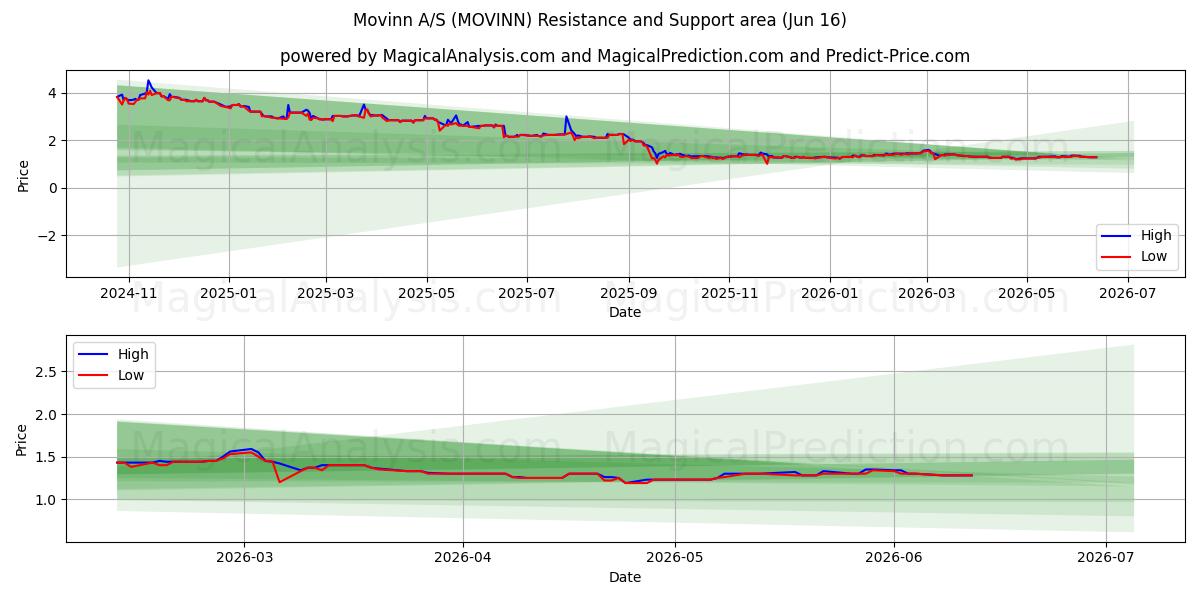Viewport: 1200px width, 600px height.
Task: Click the '2026-07' x-axis label on the bottom chart
Action: point(1106,559)
